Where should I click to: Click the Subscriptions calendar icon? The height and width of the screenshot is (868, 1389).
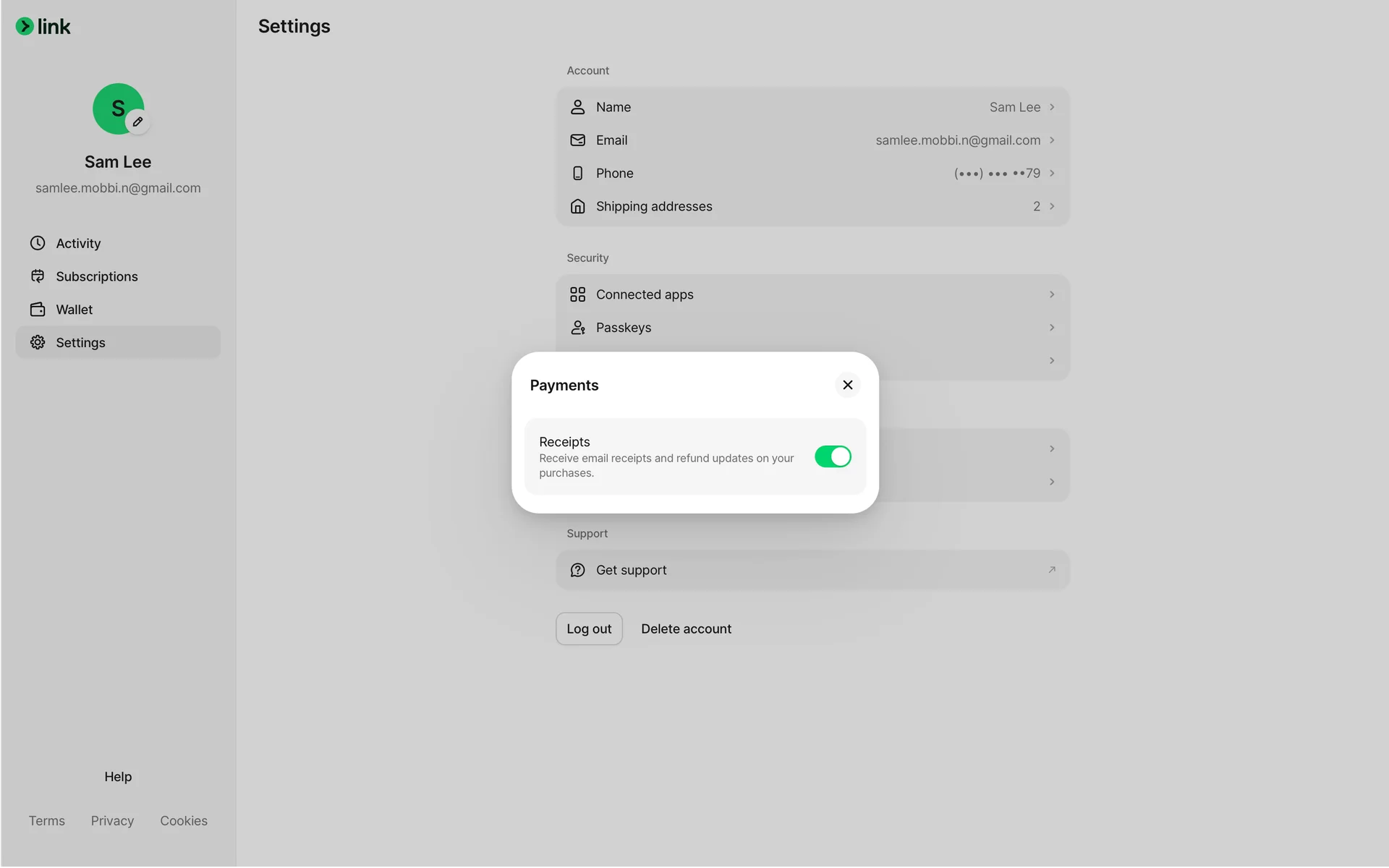coord(38,276)
